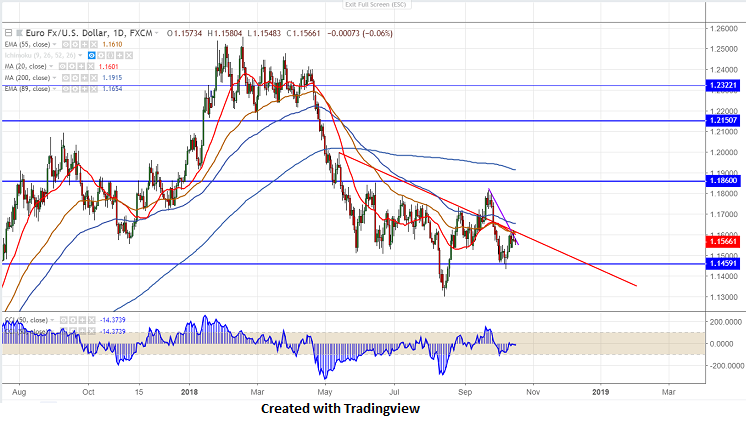746x428 pixels.
Task: Remove the Ichimoku indicator
Action: [x=129, y=56]
